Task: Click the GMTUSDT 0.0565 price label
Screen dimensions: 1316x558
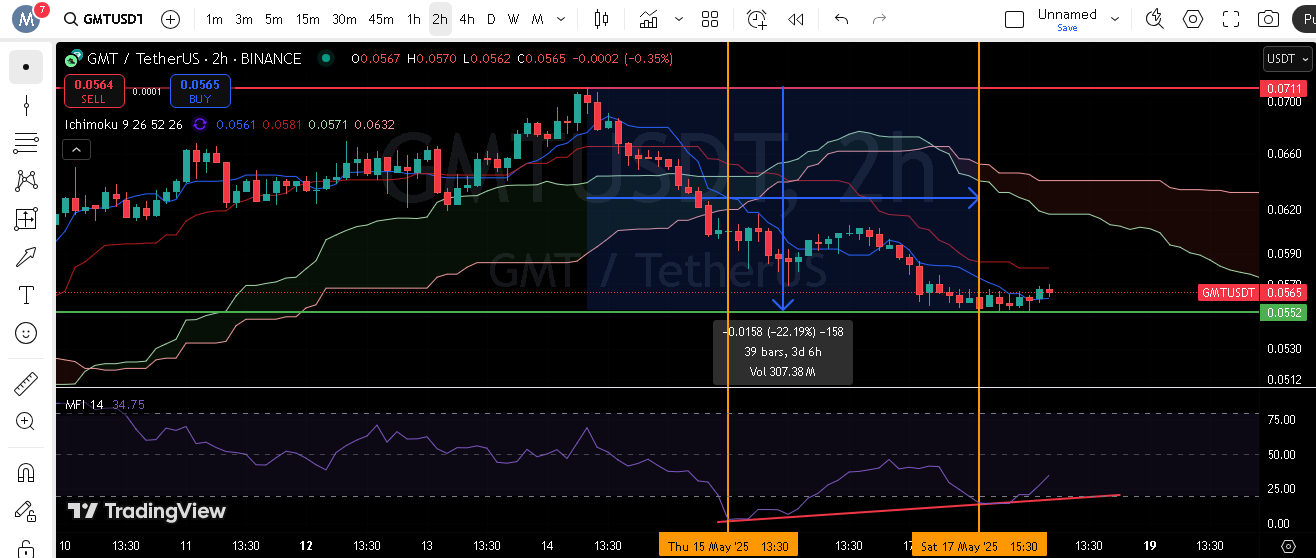Action: pyautogui.click(x=1251, y=293)
